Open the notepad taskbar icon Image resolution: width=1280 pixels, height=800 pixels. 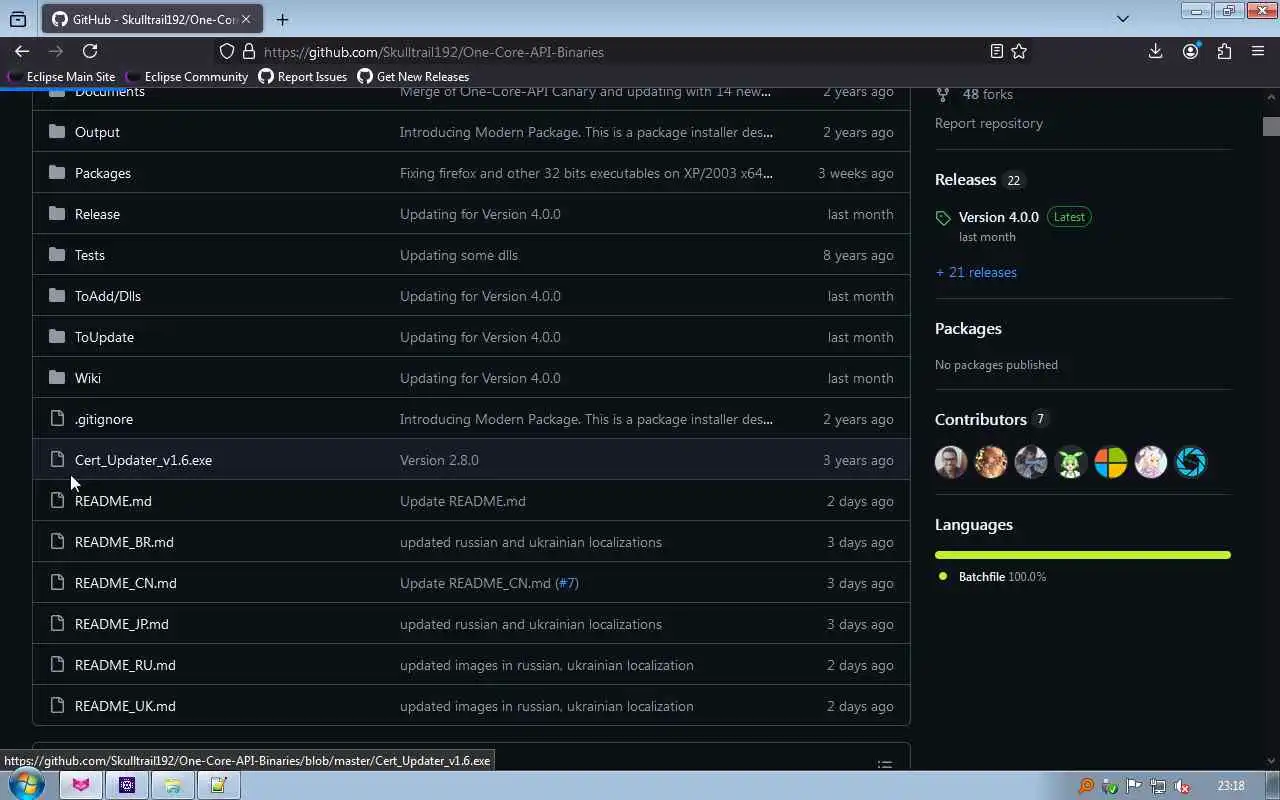[218, 785]
